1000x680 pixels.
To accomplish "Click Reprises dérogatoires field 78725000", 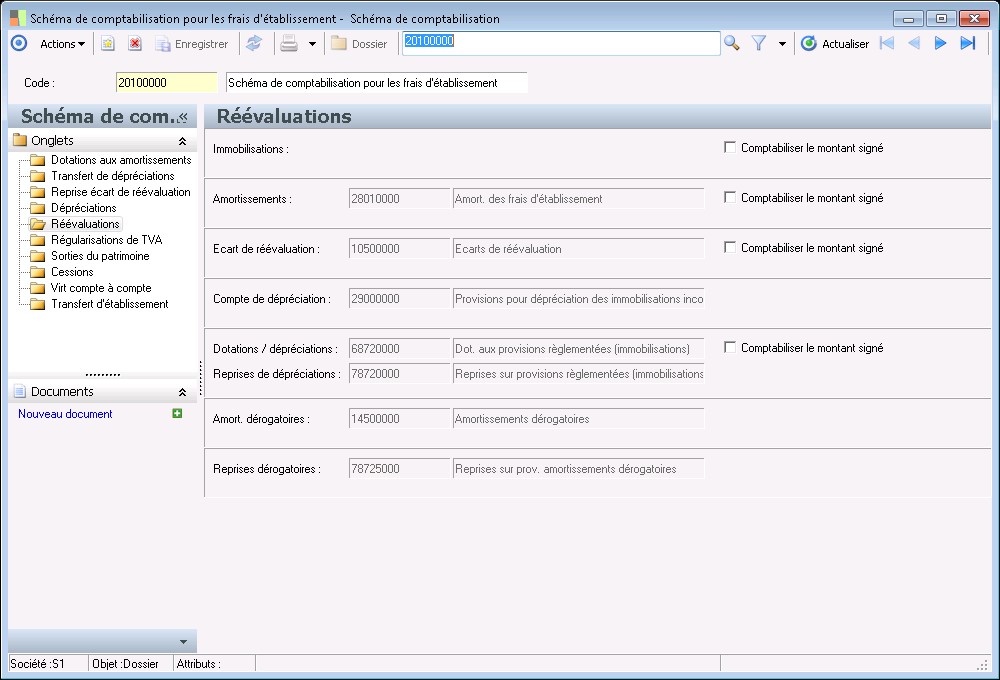I will 399,469.
